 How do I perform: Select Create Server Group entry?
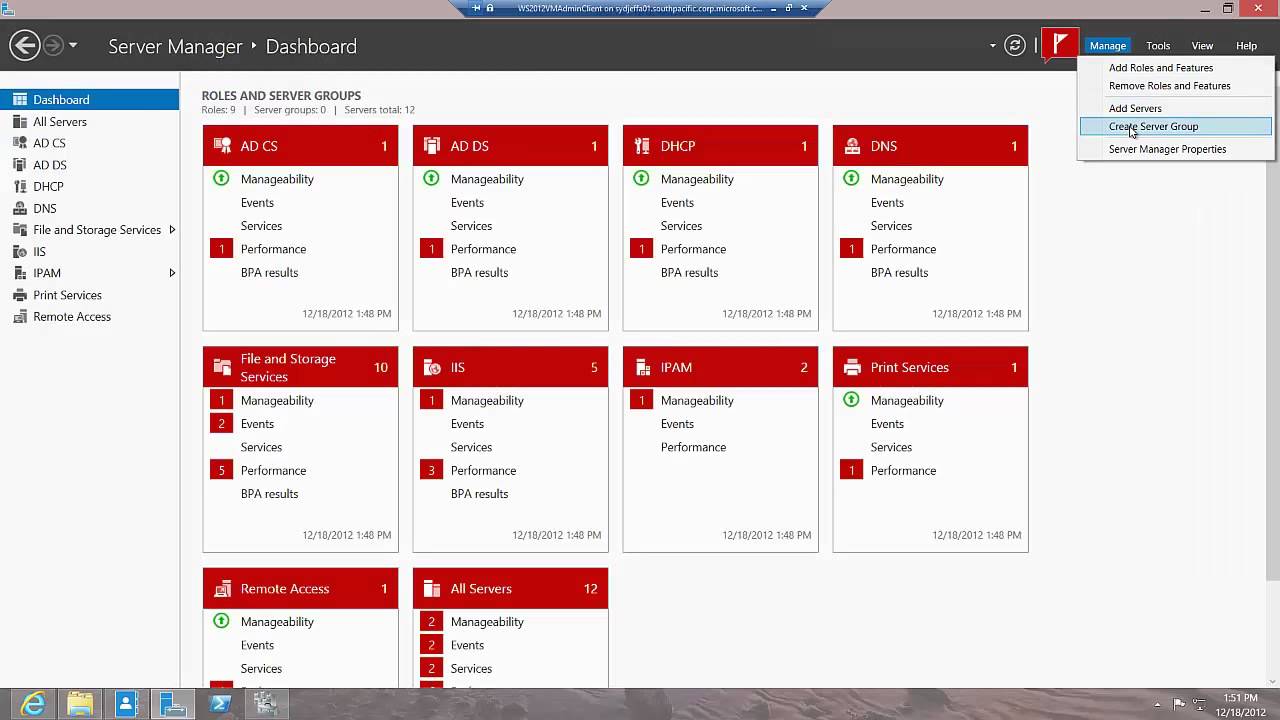pos(1176,127)
